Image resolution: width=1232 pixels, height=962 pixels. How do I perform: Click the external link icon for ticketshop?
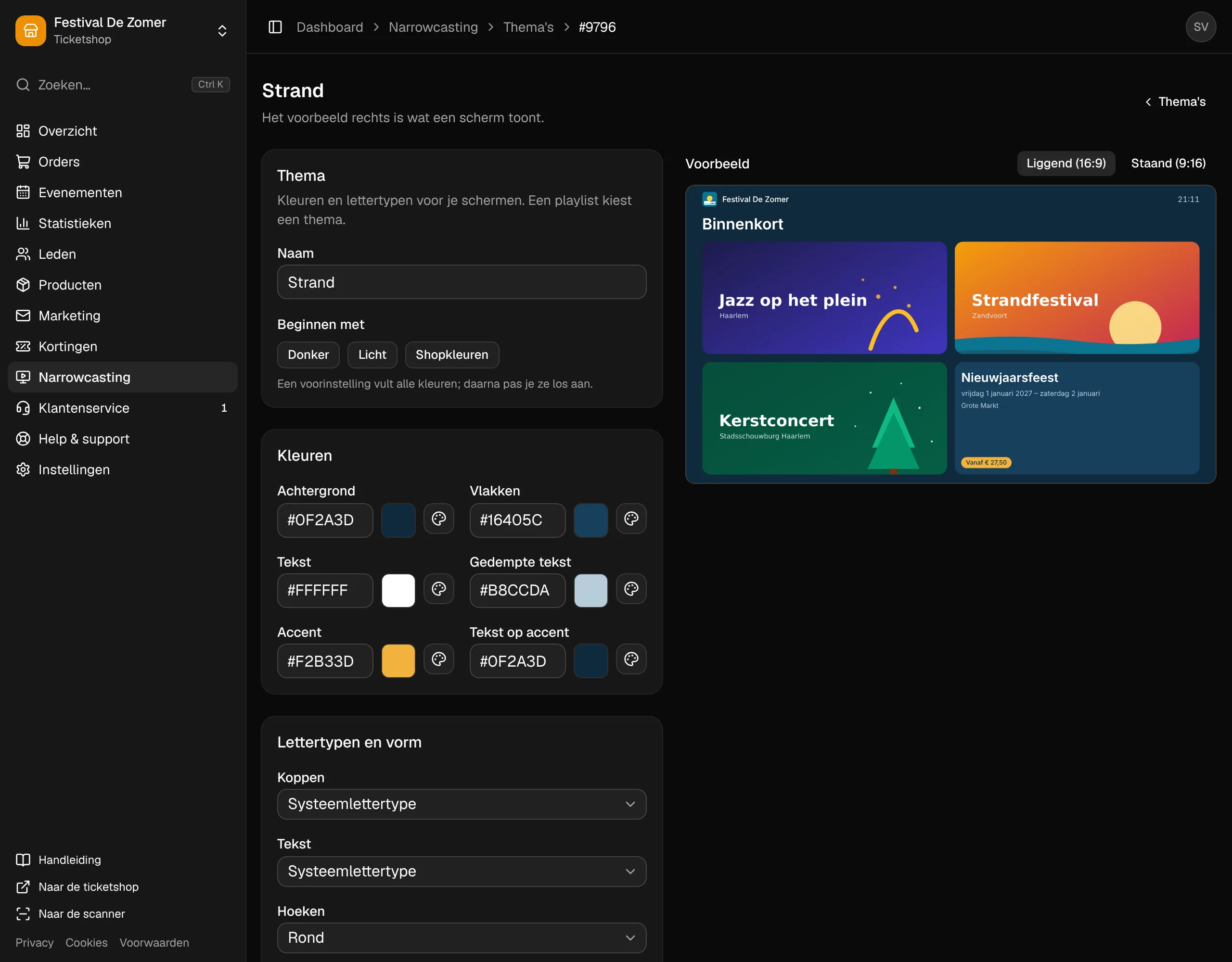(23, 886)
